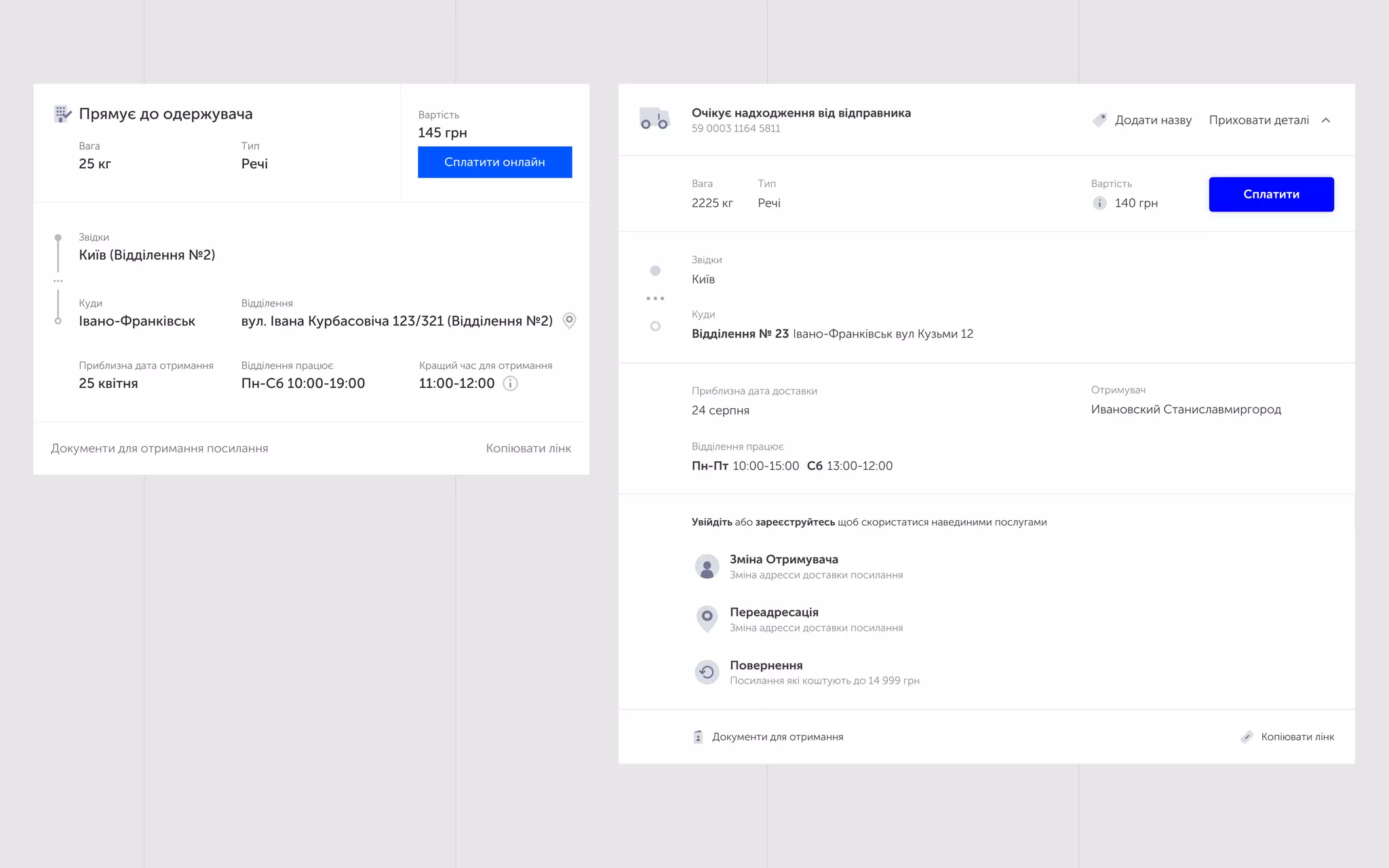The image size is (1389, 868).
Task: Expand route stops via three dots
Action: [x=655, y=298]
